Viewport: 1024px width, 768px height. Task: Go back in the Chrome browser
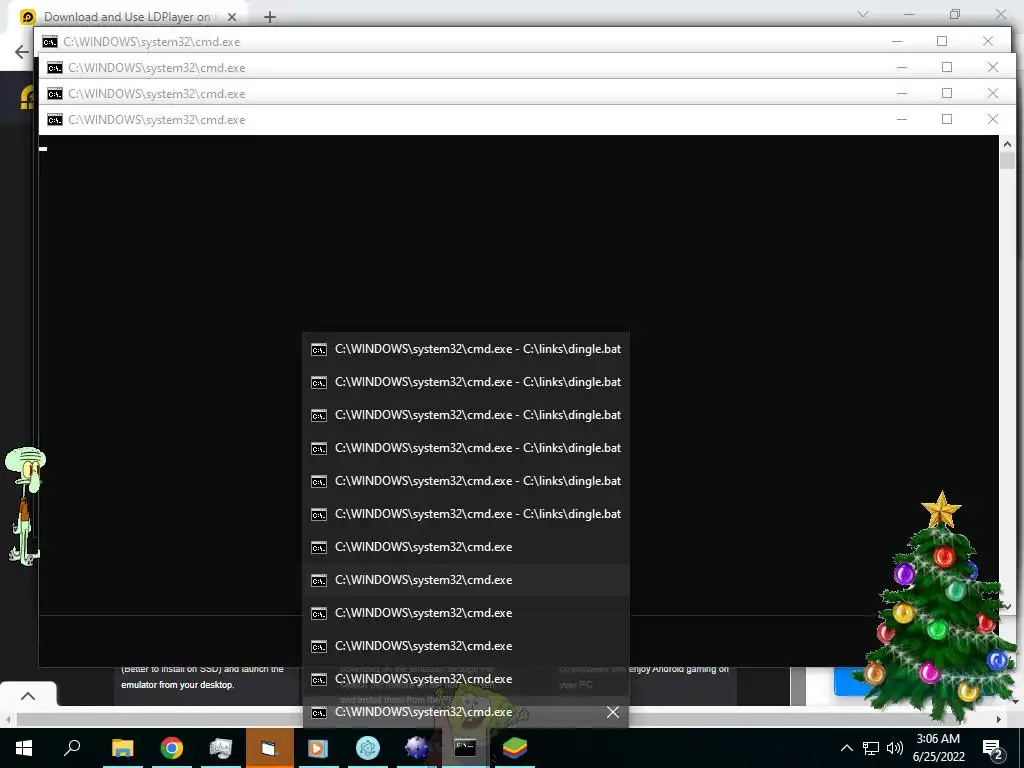(x=22, y=52)
